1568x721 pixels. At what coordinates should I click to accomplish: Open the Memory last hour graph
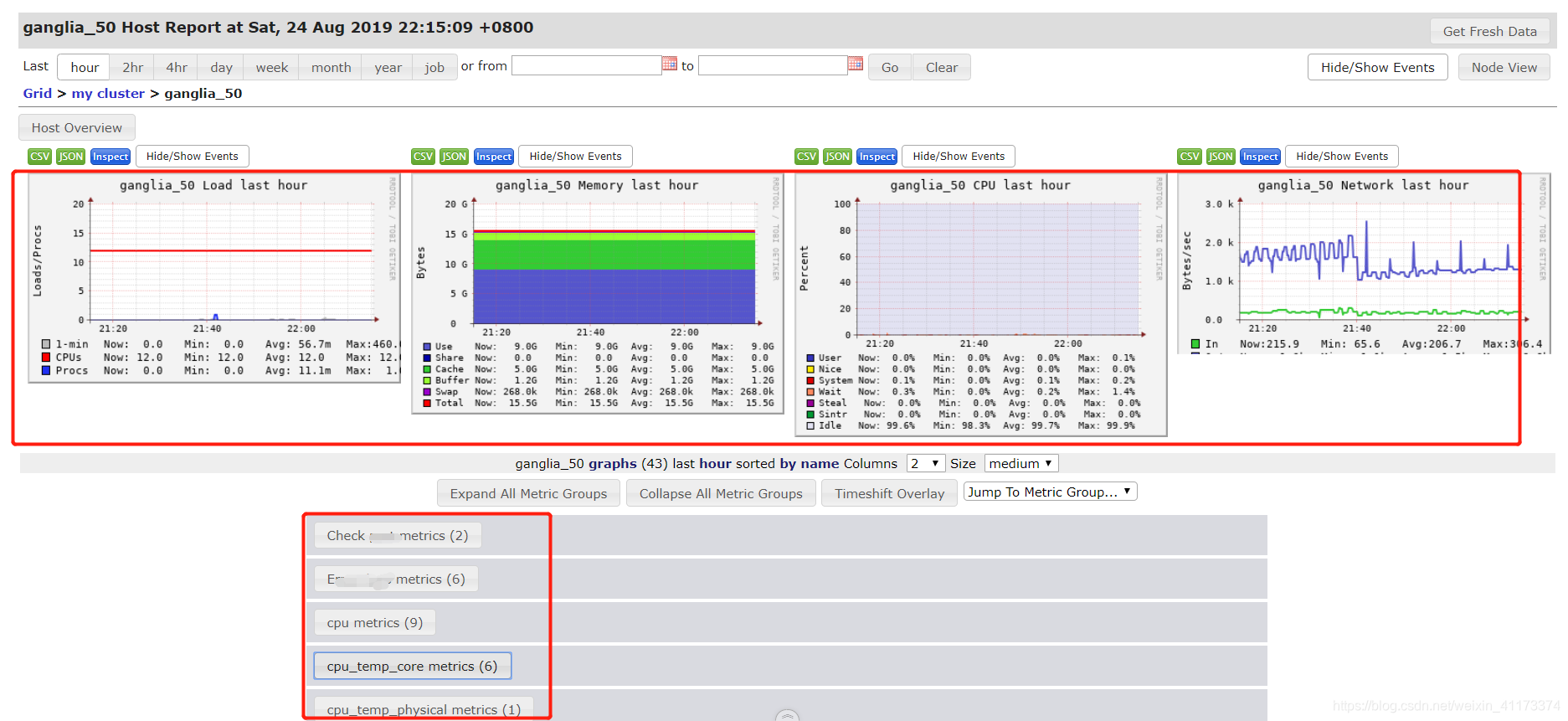598,294
